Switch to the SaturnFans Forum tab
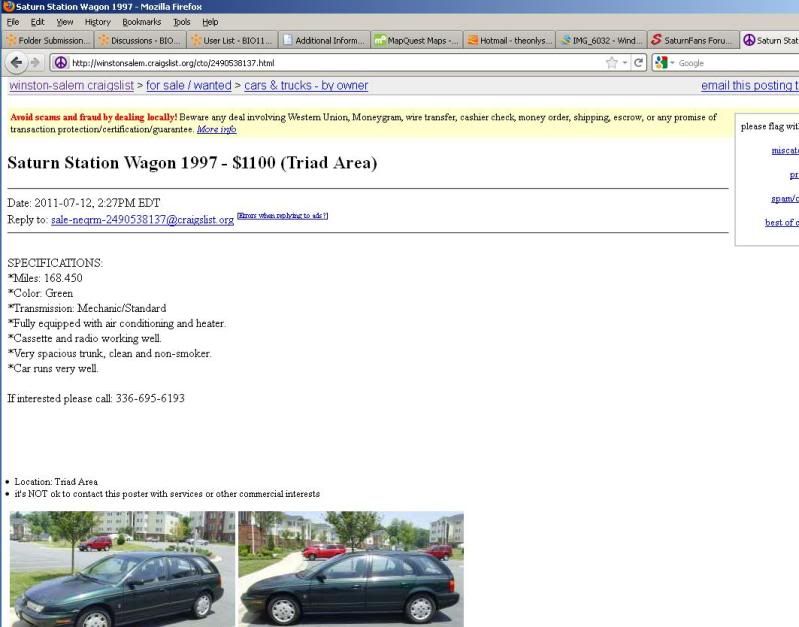This screenshot has width=799, height=627. [x=694, y=40]
